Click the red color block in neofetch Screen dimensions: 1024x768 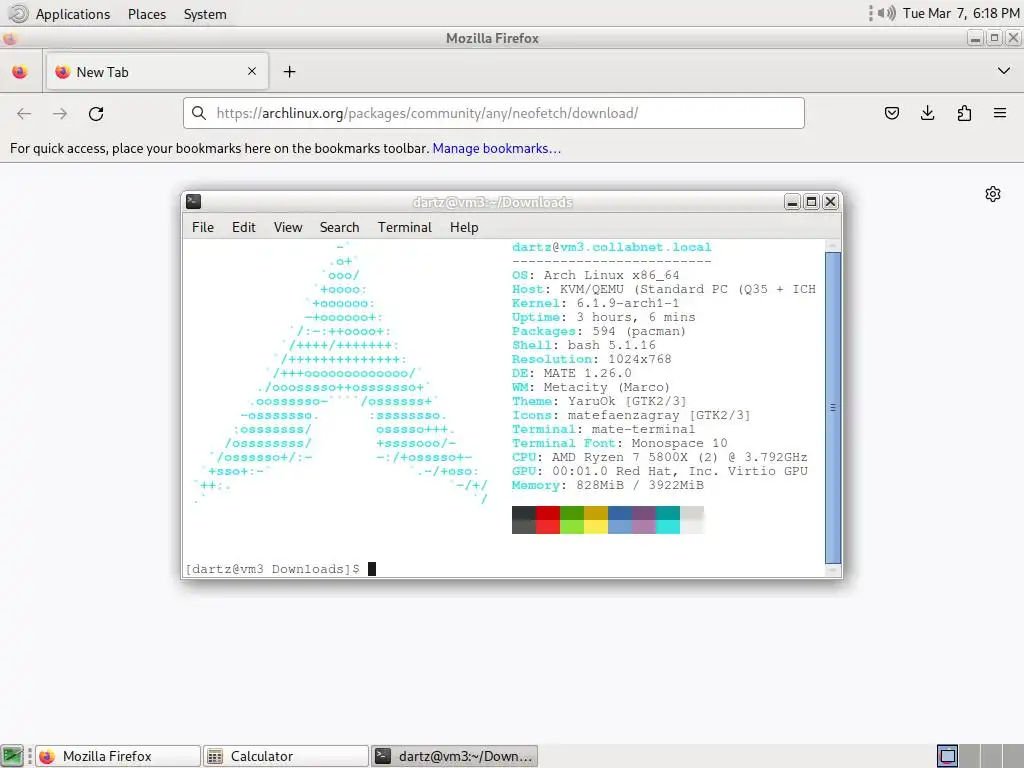coord(548,520)
